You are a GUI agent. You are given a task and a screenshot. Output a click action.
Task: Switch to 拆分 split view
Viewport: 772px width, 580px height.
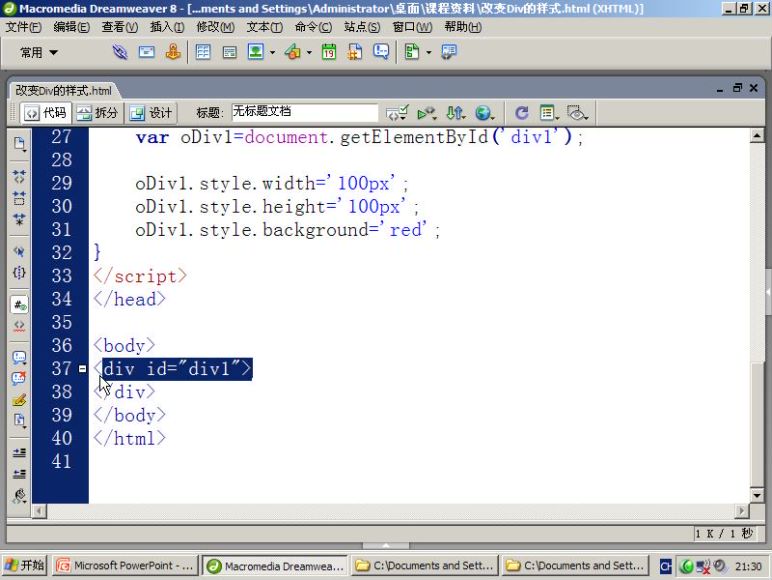97,113
